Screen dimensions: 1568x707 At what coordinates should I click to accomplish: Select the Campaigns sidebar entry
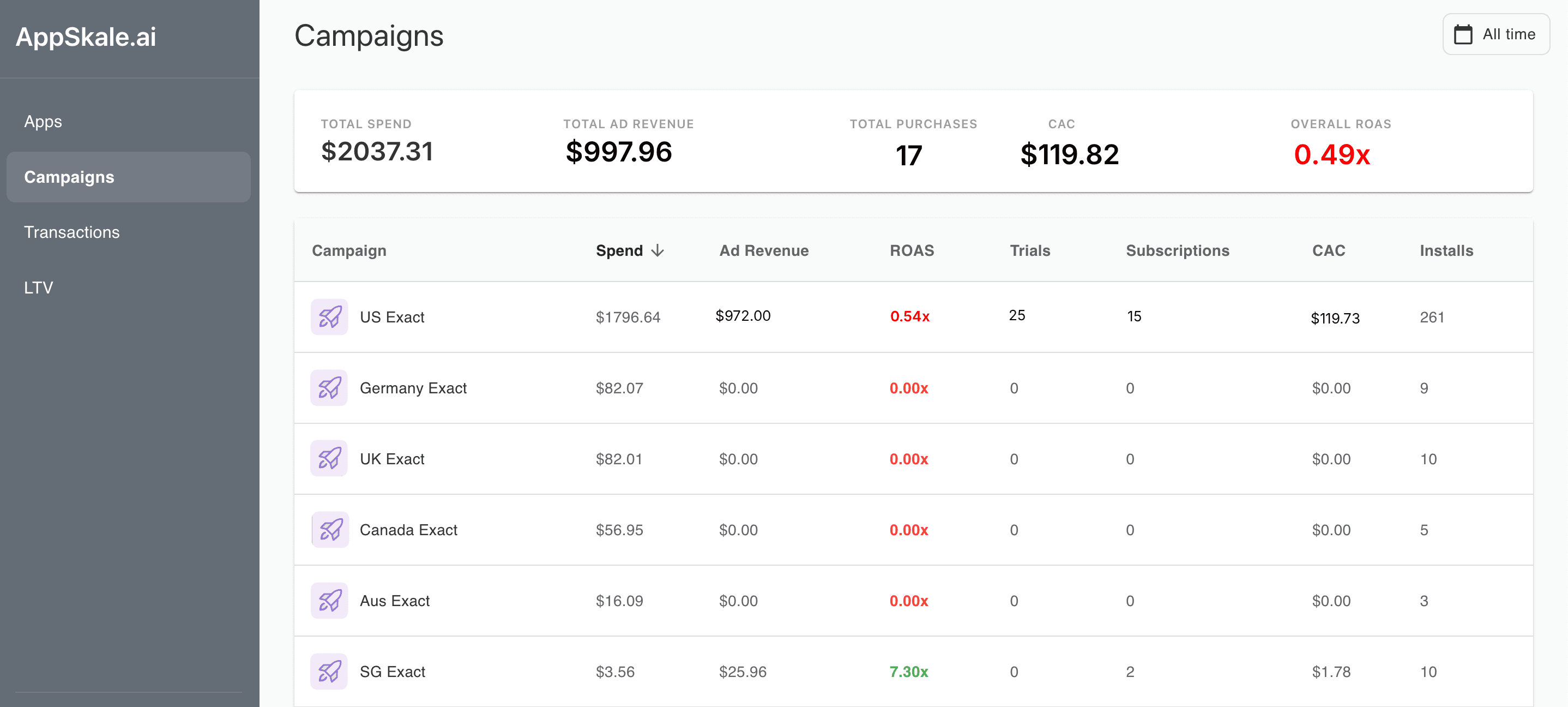coord(69,177)
